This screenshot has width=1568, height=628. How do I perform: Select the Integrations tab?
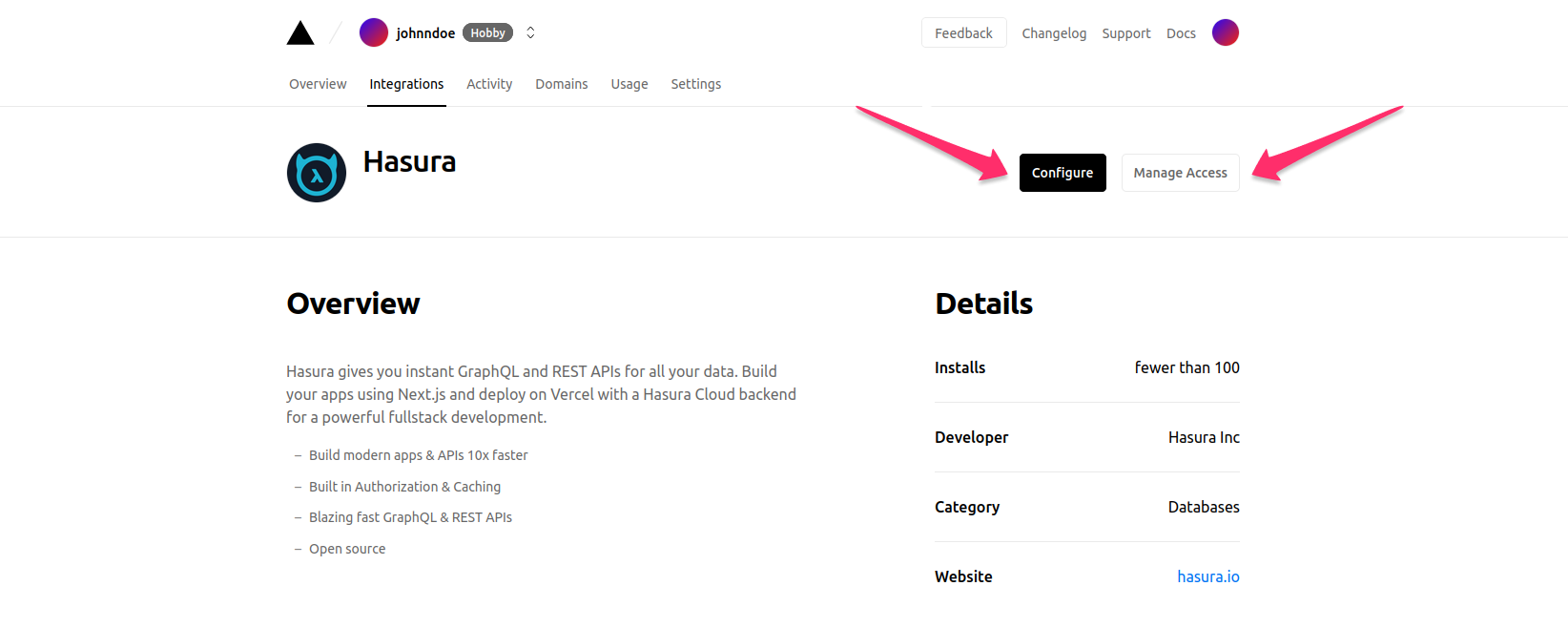click(x=406, y=84)
